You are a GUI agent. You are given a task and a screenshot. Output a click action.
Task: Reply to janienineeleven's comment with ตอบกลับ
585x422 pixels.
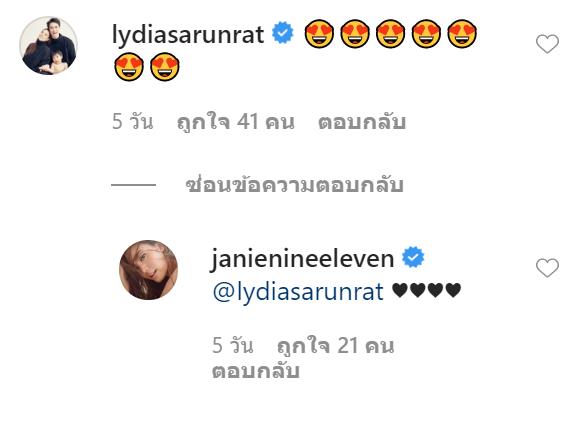pos(256,371)
